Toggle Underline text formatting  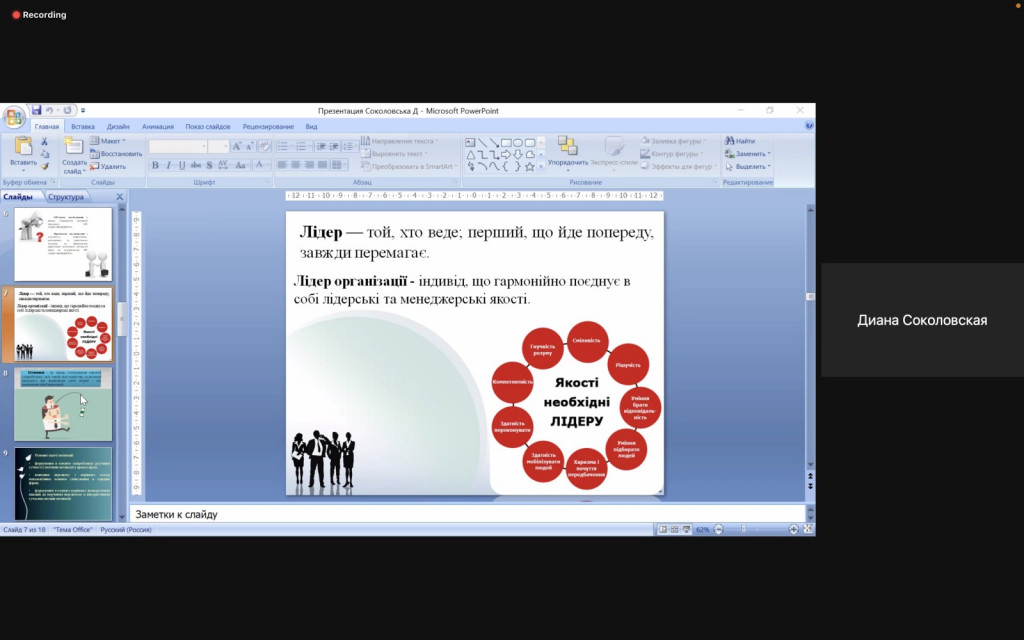pyautogui.click(x=181, y=165)
